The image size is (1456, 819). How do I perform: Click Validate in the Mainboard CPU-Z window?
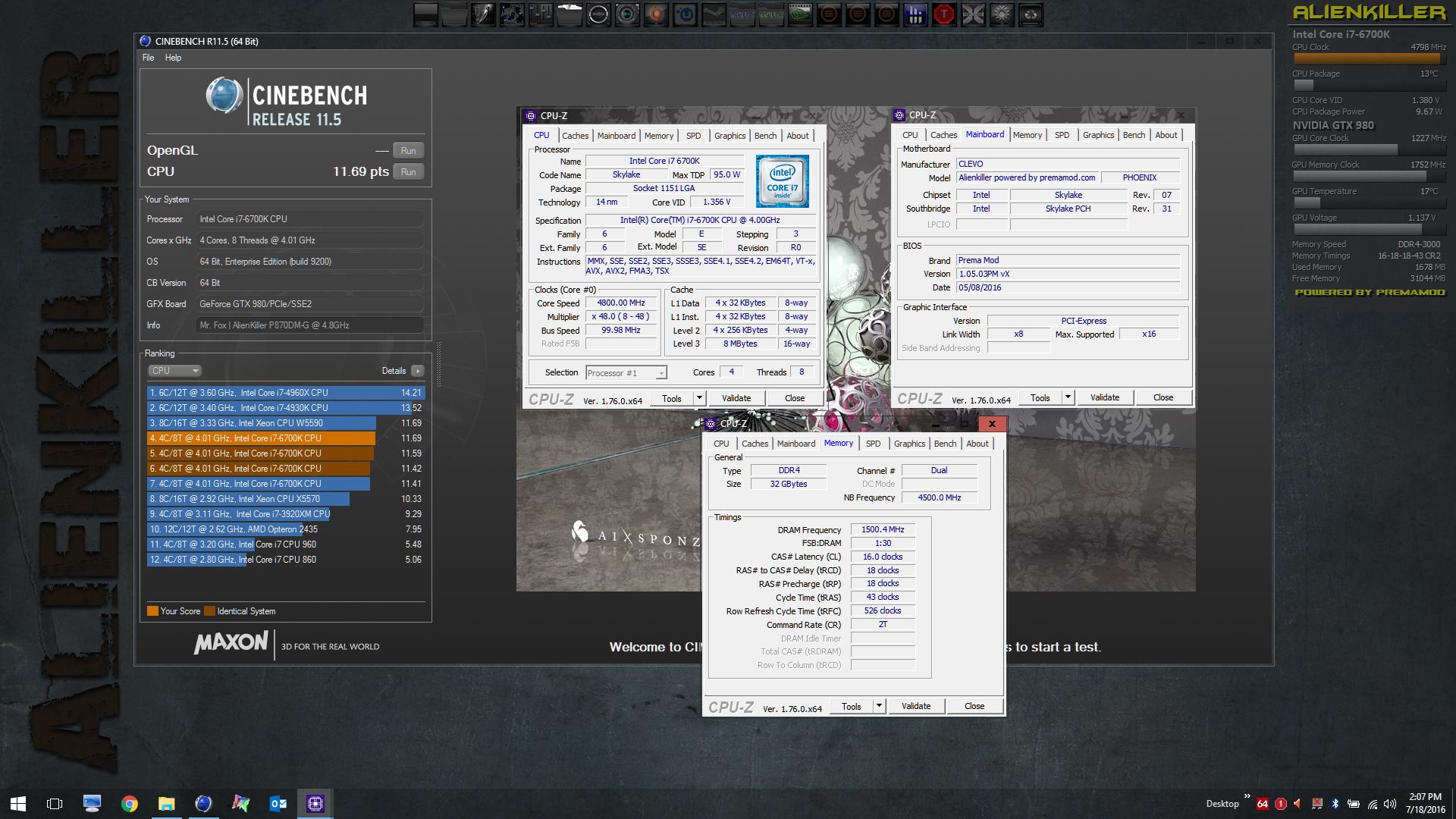tap(1104, 397)
